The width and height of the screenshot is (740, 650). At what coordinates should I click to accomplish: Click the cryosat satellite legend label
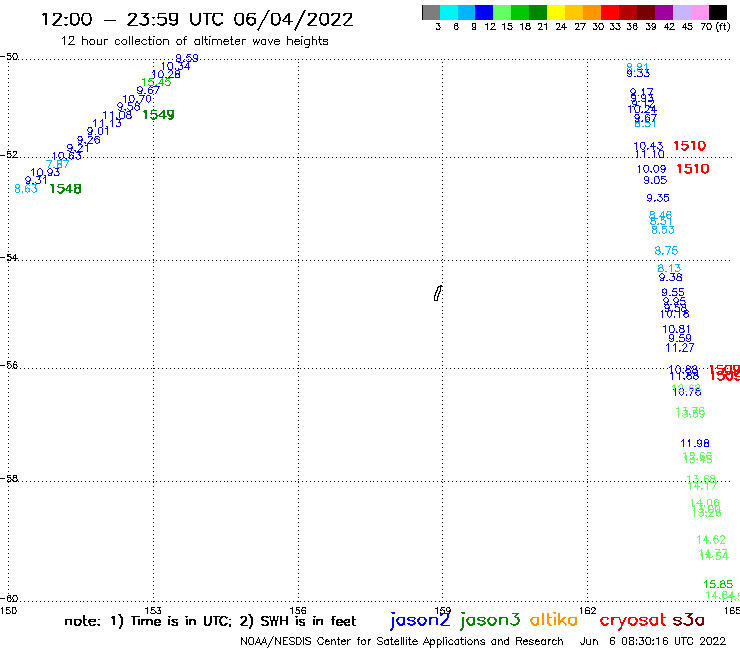click(x=633, y=620)
